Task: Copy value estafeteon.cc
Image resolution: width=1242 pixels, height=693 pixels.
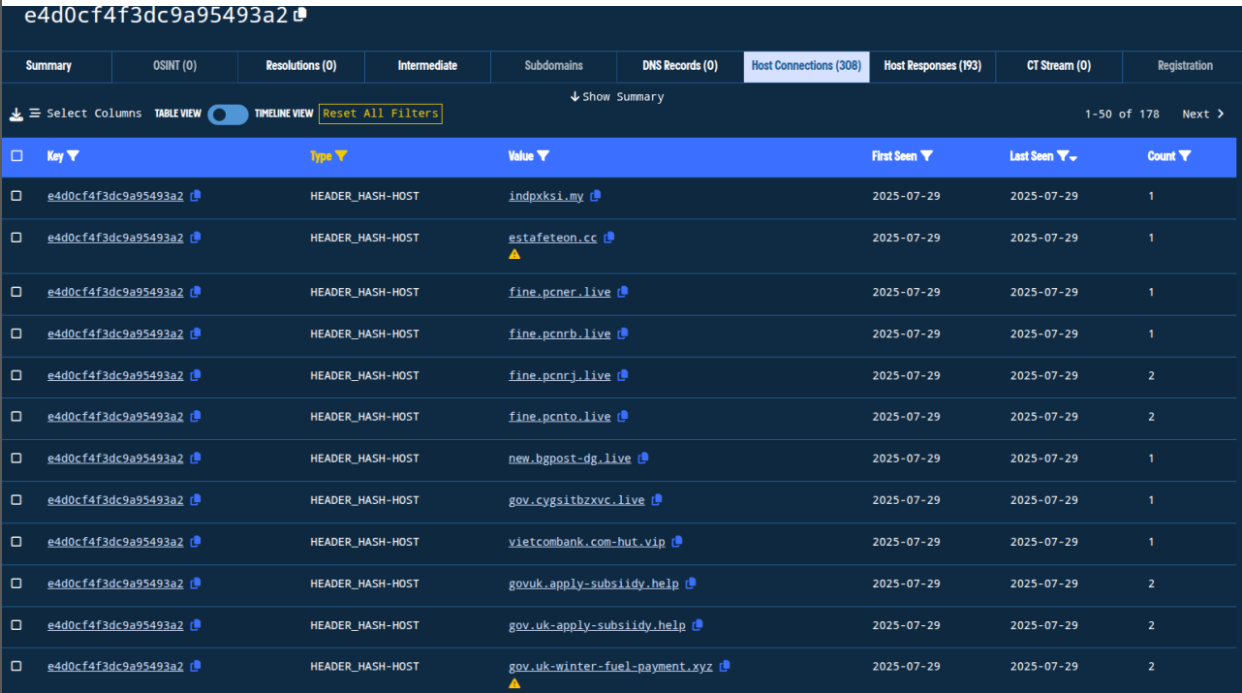Action: pos(609,238)
